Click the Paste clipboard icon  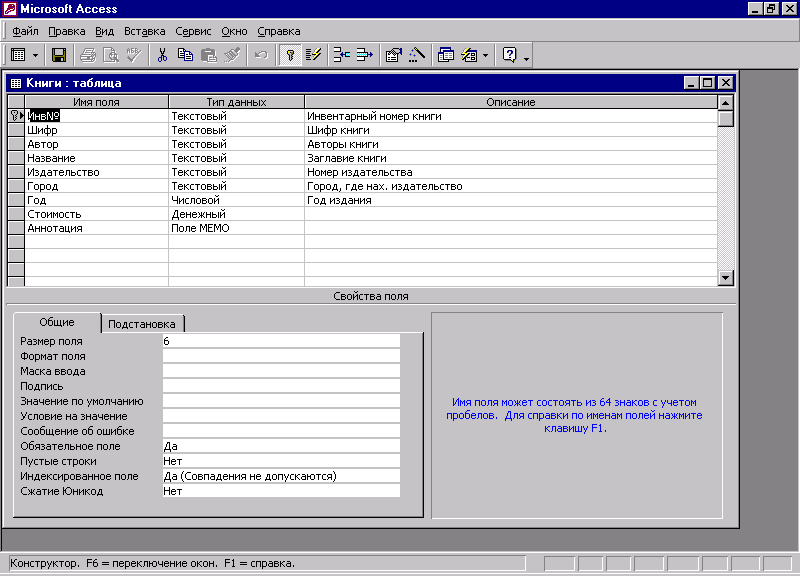tap(209, 55)
